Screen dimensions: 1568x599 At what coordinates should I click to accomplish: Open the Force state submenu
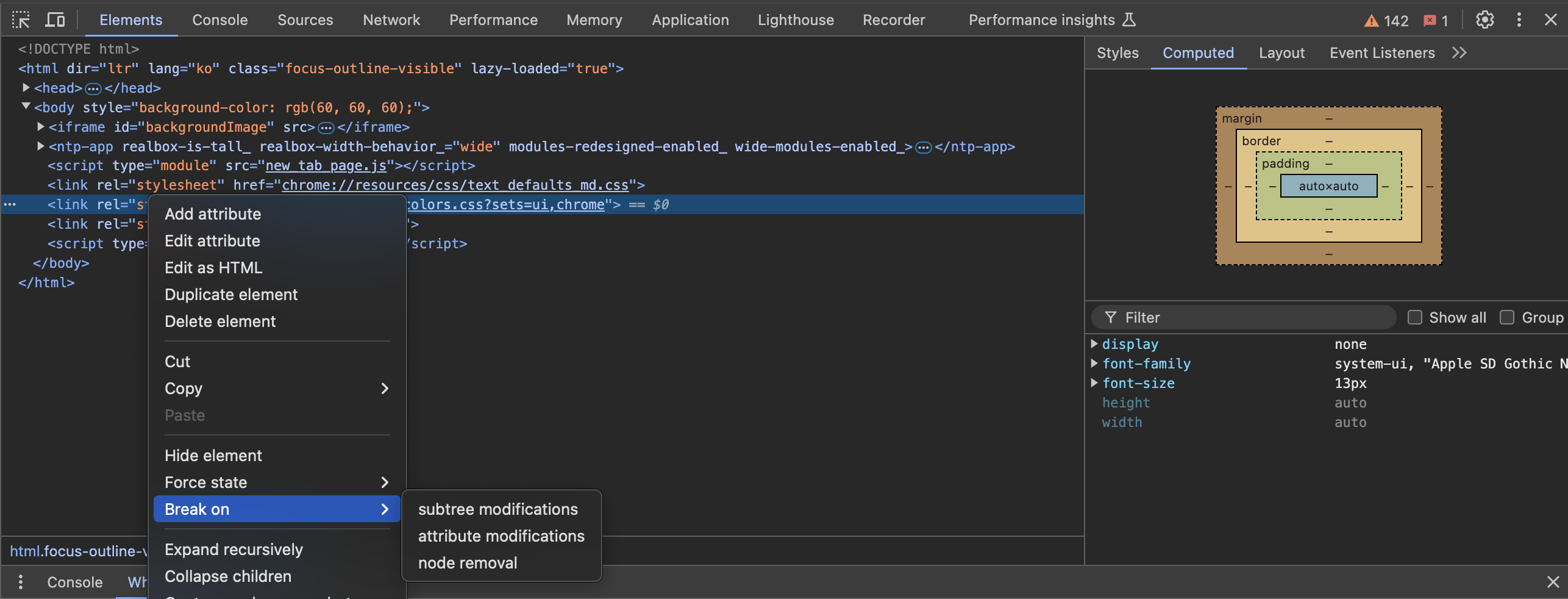(277, 482)
